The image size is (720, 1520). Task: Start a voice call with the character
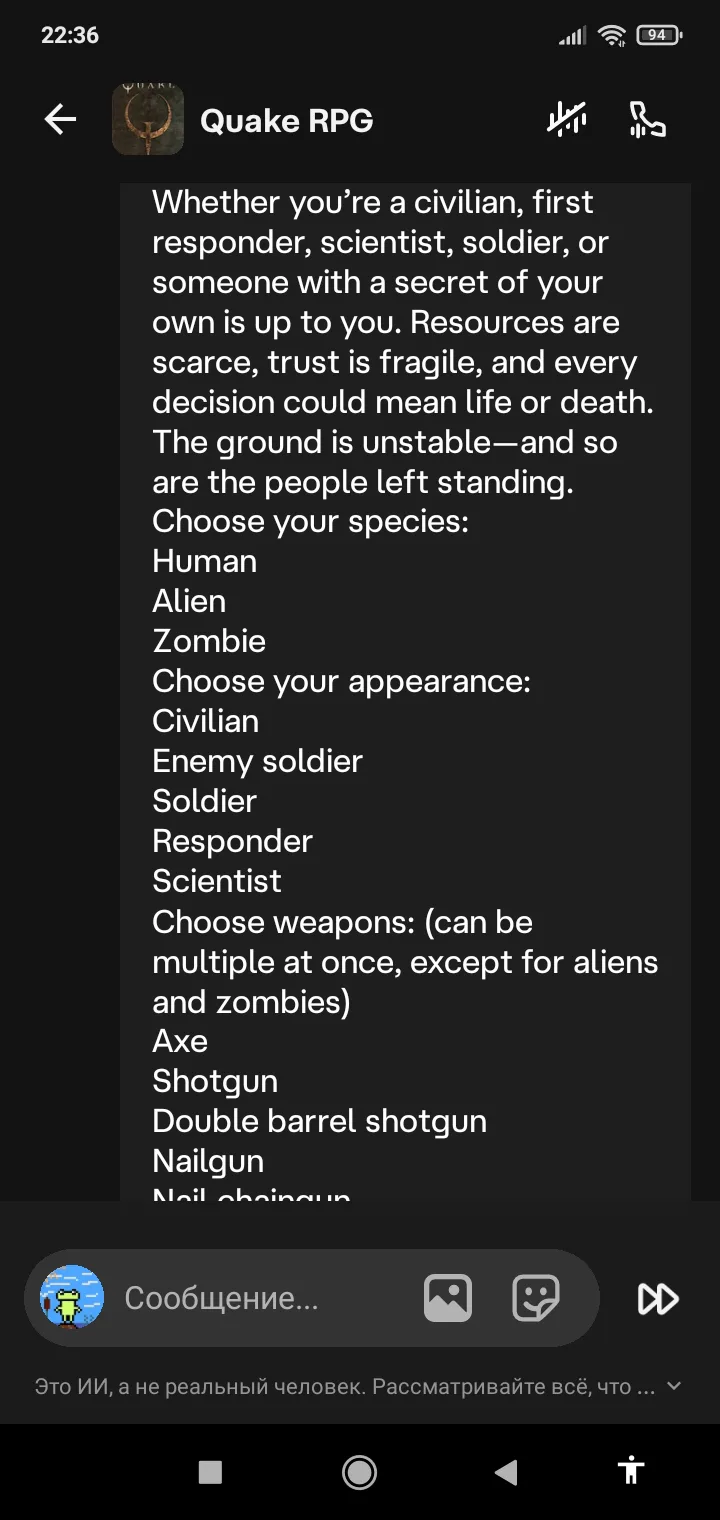click(647, 120)
